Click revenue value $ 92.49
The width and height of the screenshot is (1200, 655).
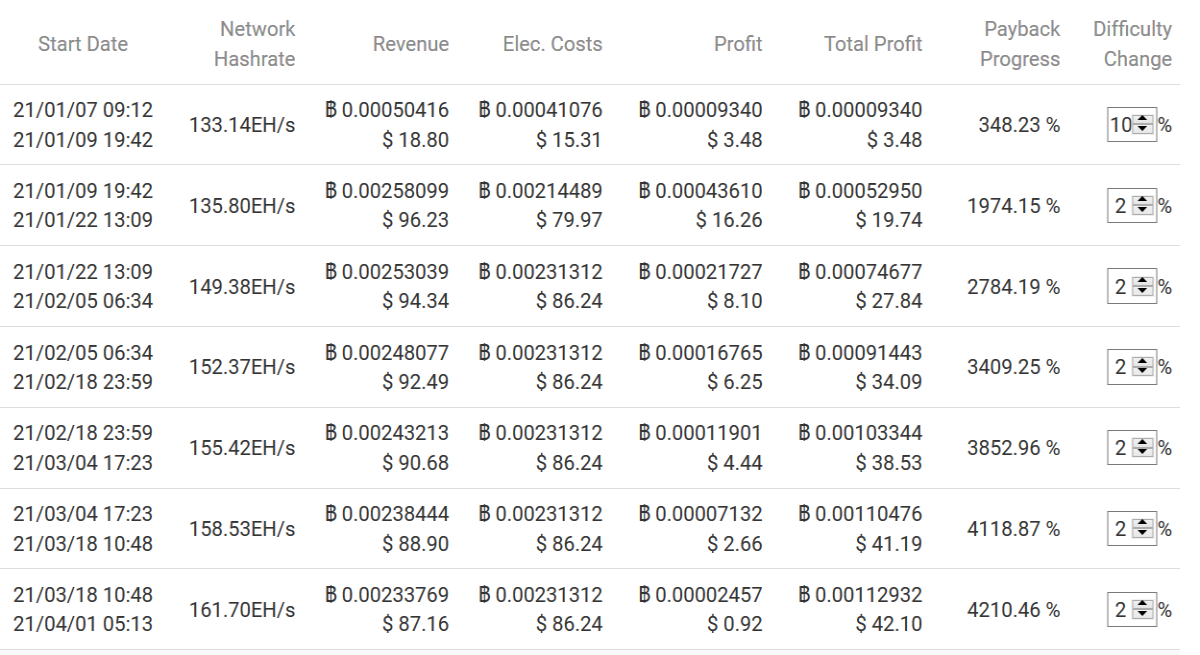pyautogui.click(x=415, y=382)
